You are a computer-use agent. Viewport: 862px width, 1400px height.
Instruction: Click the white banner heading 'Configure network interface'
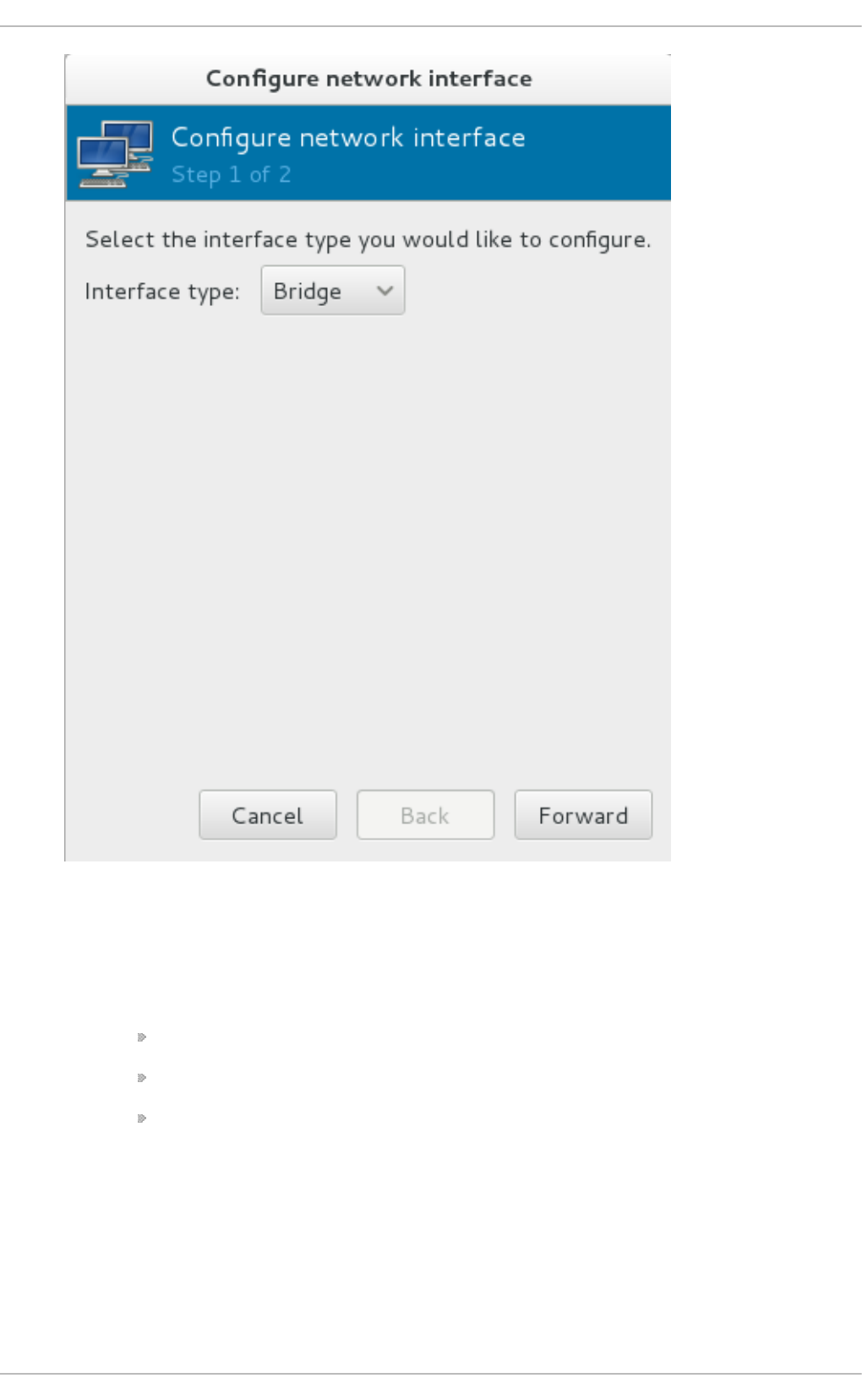pos(348,137)
